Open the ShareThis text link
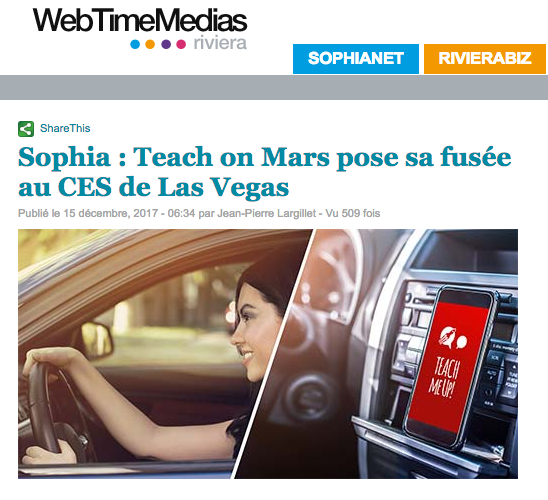The width and height of the screenshot is (548, 500). pyautogui.click(x=65, y=128)
